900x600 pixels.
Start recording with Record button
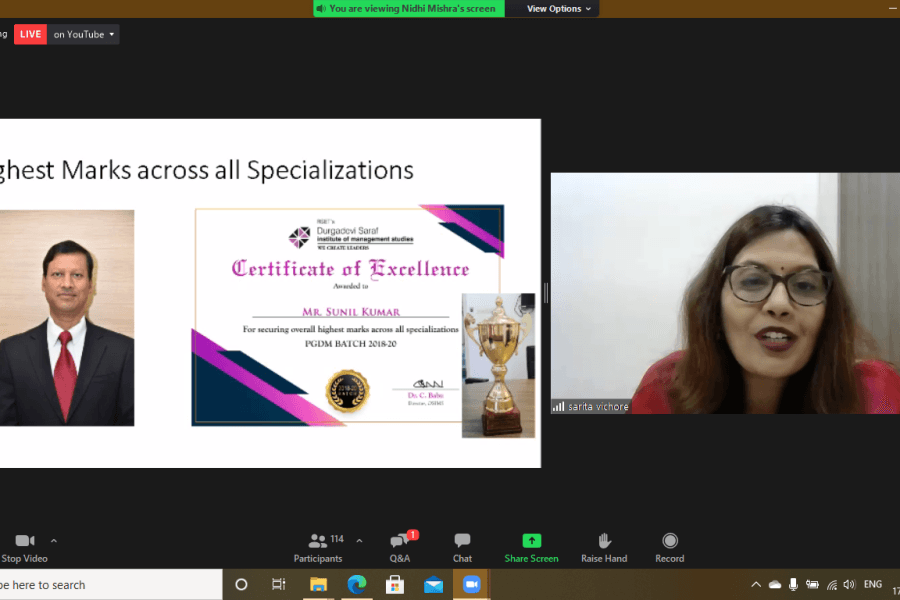click(x=670, y=548)
